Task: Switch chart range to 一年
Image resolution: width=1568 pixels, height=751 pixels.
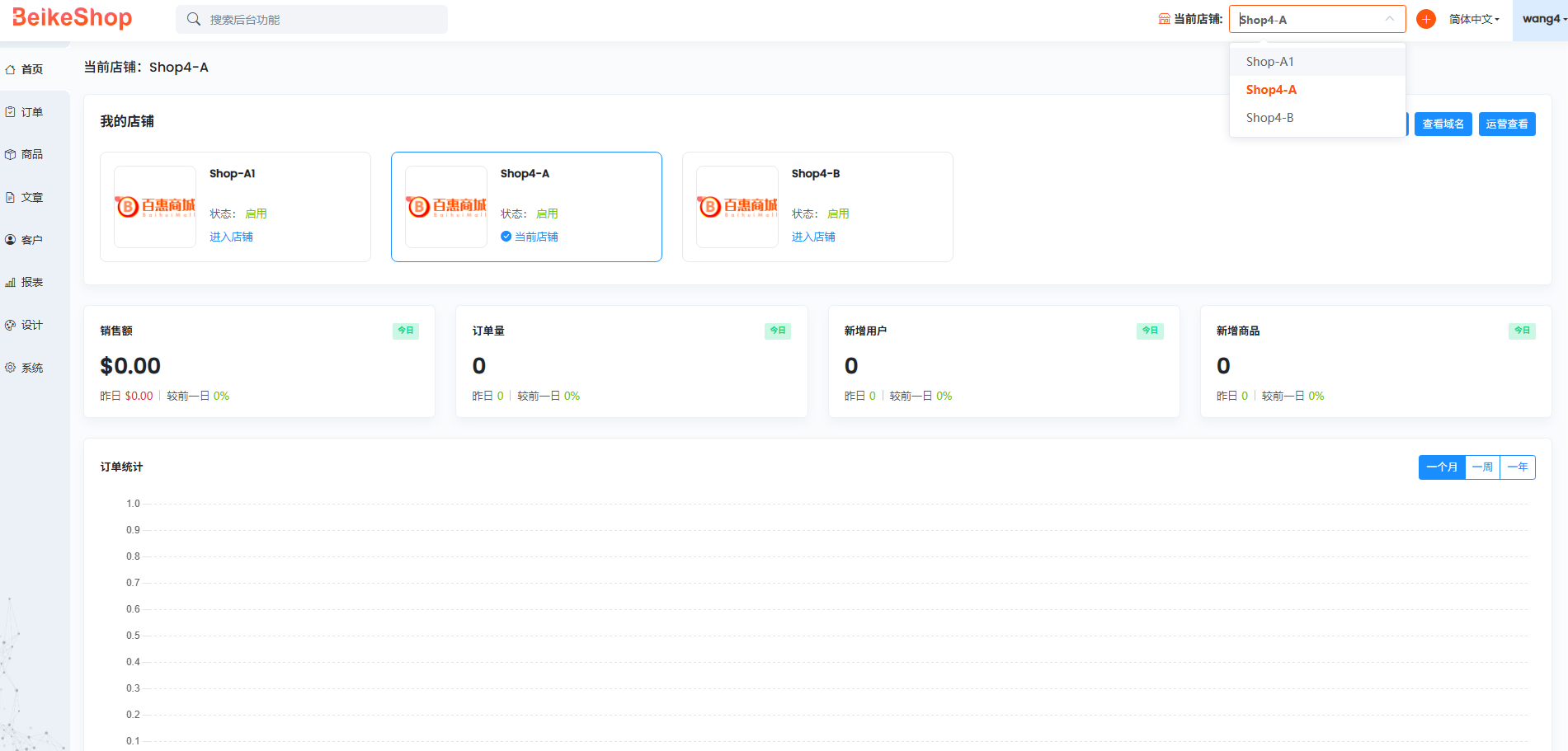Action: [x=1517, y=467]
